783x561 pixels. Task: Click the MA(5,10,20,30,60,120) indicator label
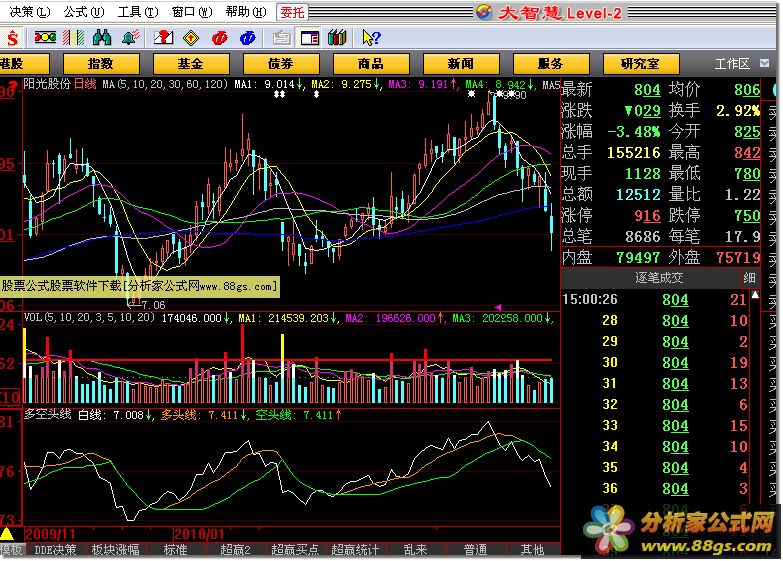tap(165, 84)
